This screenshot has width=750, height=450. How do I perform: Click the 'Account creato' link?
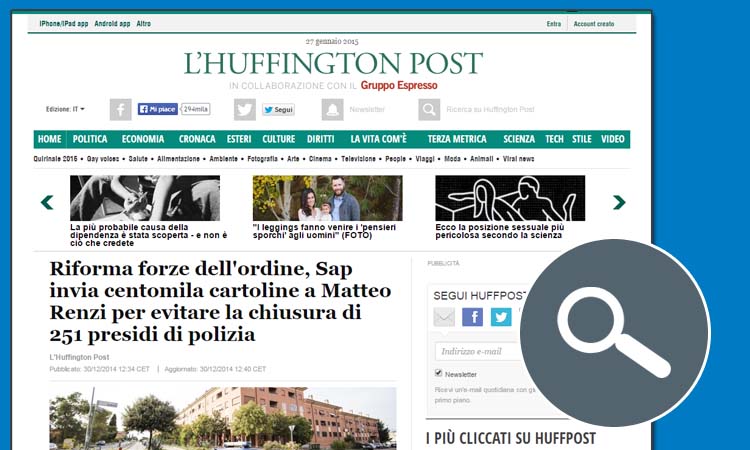click(594, 24)
